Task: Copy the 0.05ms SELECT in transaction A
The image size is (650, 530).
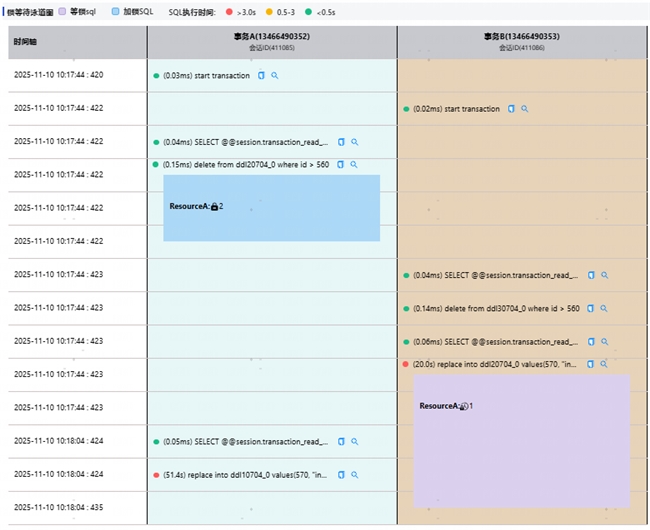Action: click(340, 441)
